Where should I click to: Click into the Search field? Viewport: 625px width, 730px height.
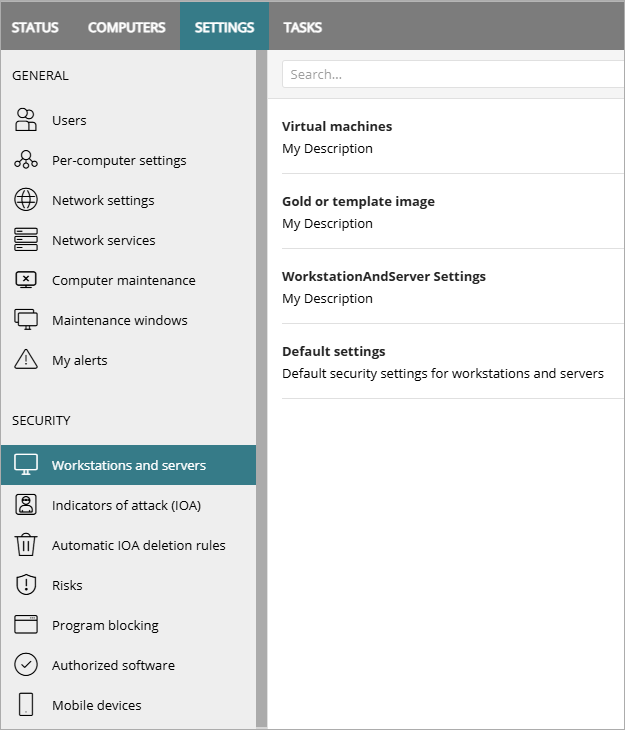[453, 74]
